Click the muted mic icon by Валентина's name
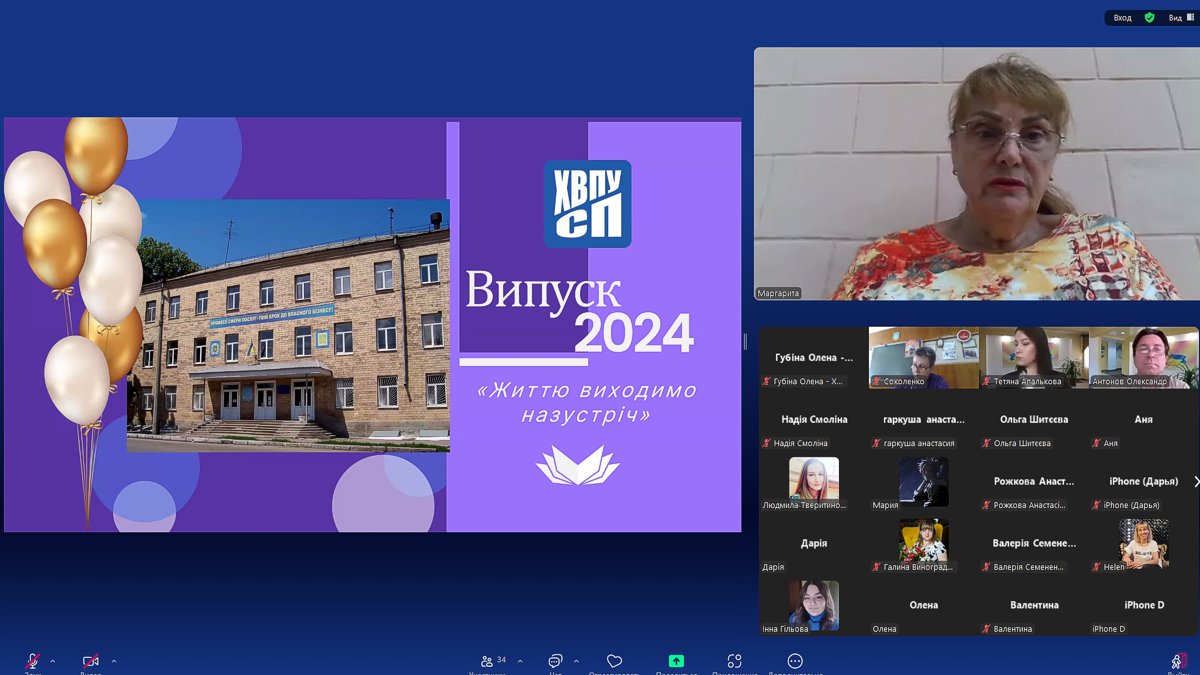Screen dimensions: 1200x675 [x=987, y=629]
